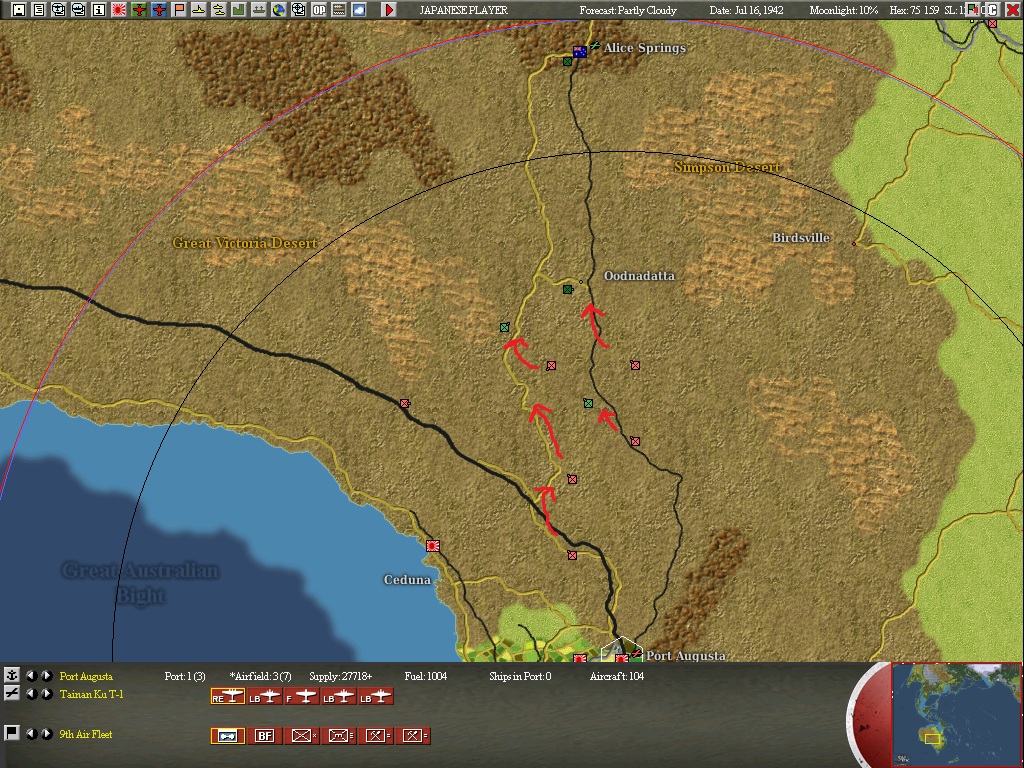Select the last land unit engineer icon
This screenshot has width=1024, height=768.
pos(413,736)
